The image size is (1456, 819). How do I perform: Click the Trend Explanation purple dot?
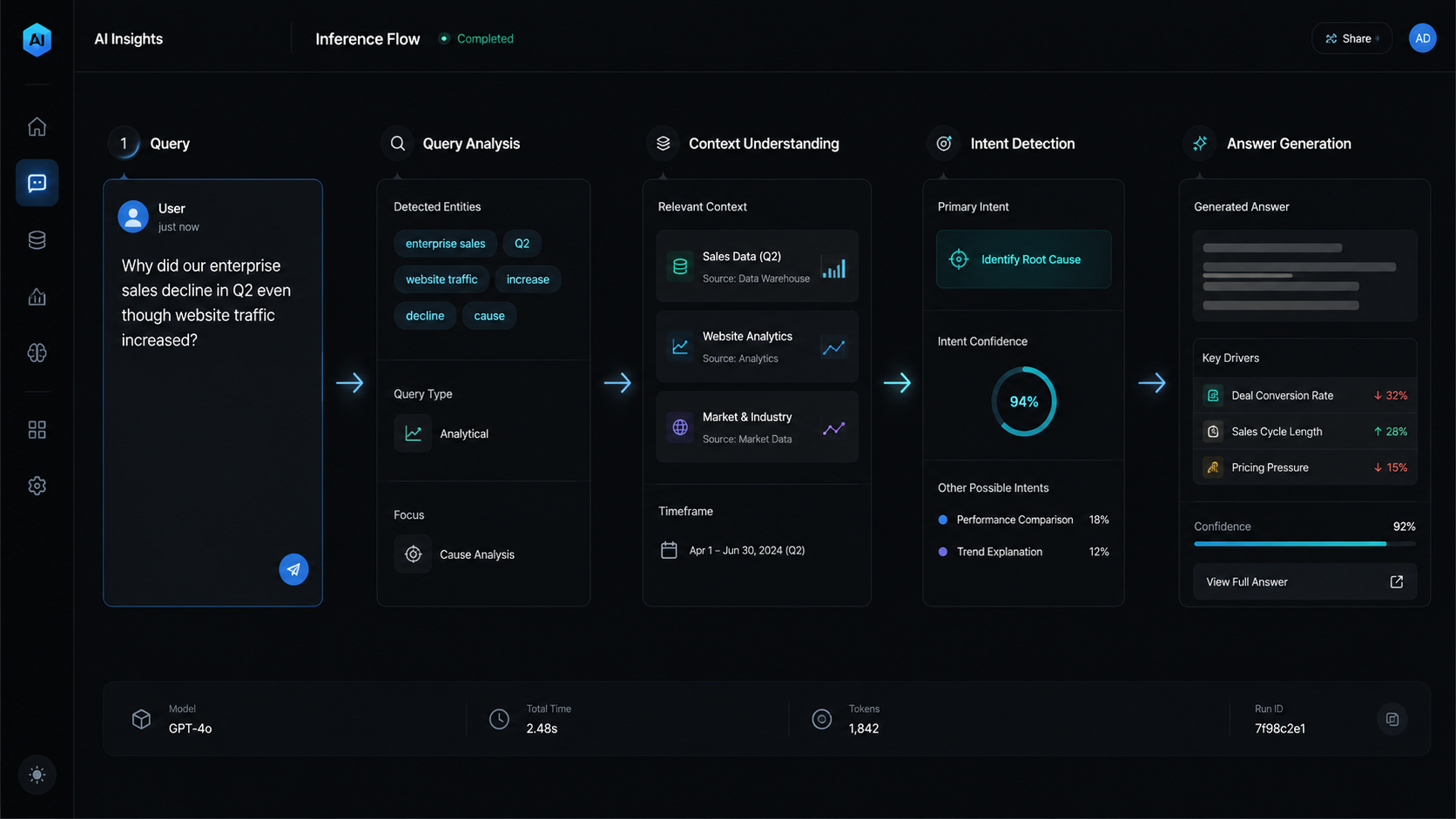(x=942, y=552)
